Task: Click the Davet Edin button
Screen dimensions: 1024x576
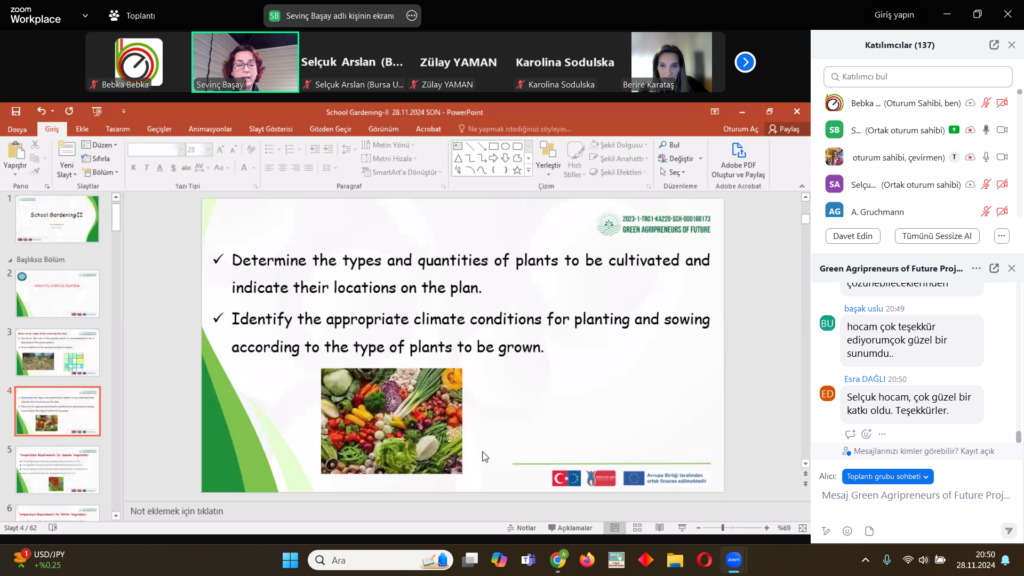Action: (852, 236)
